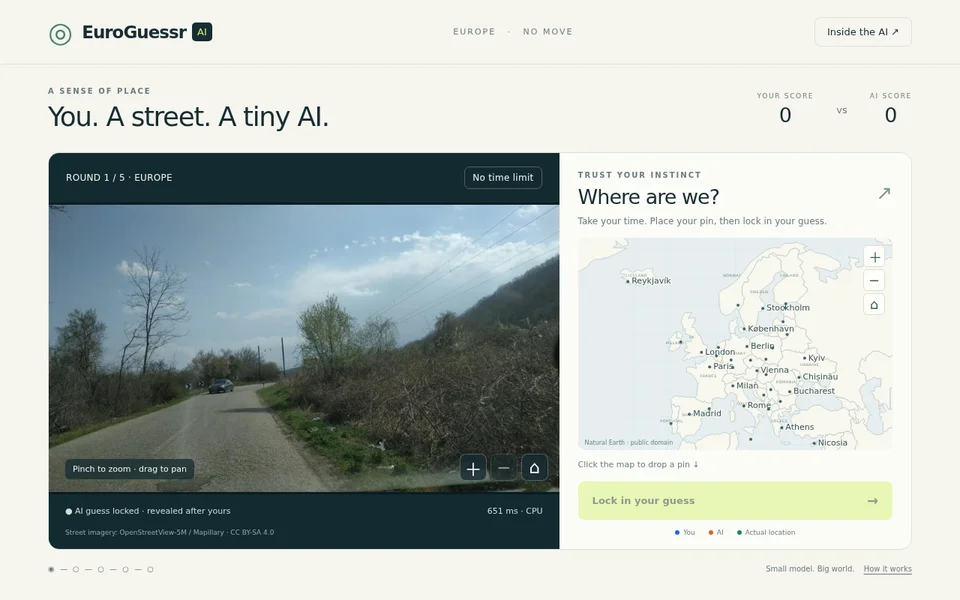This screenshot has width=960, height=600.
Task: Choose Bucharest on the map
Action: (x=790, y=391)
